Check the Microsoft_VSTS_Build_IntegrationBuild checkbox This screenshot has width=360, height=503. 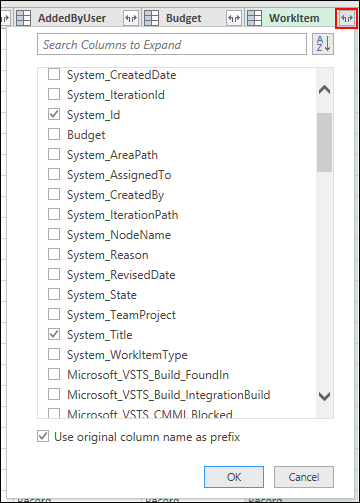tap(54, 394)
